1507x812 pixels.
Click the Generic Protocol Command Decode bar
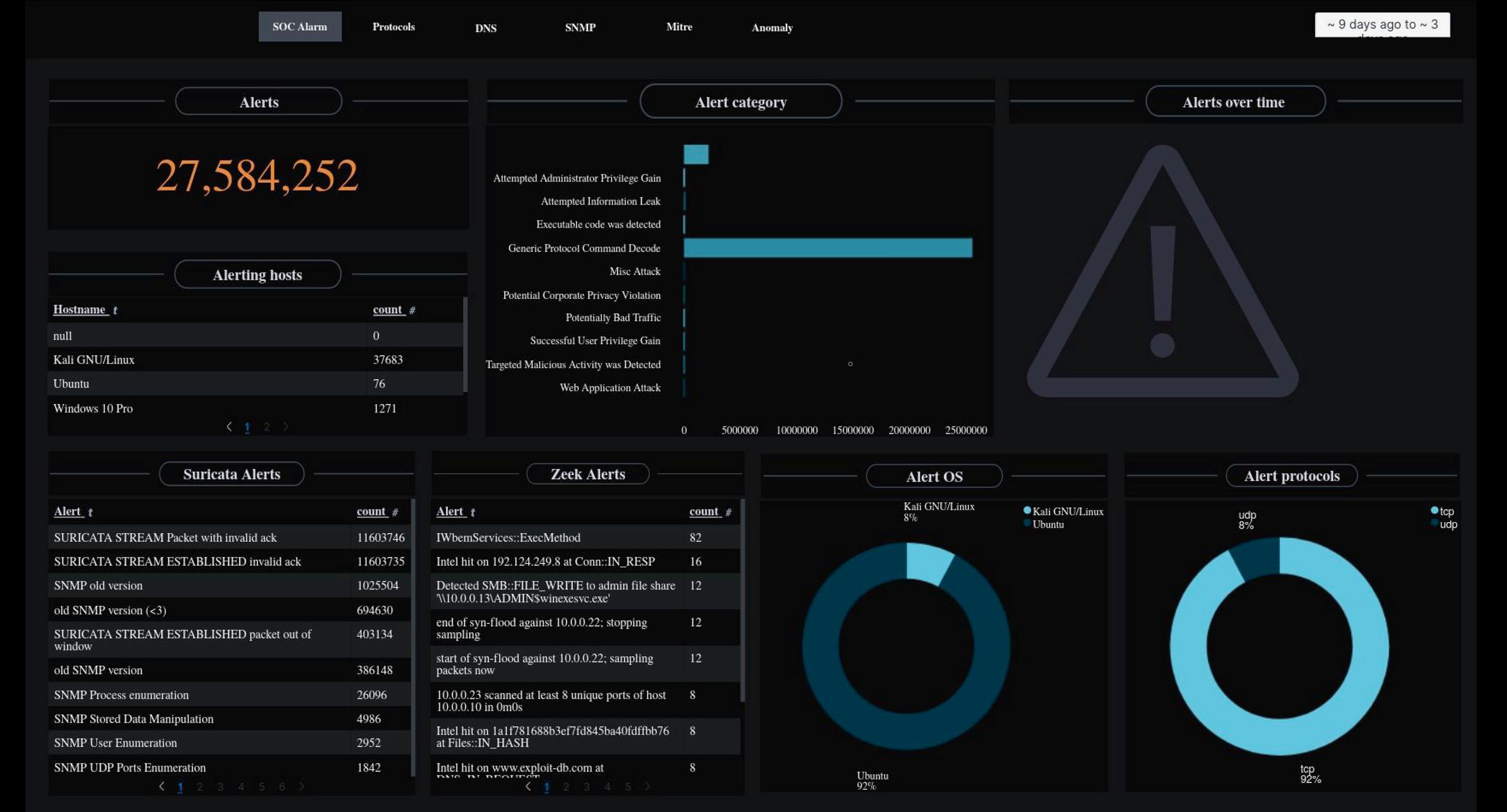point(828,248)
